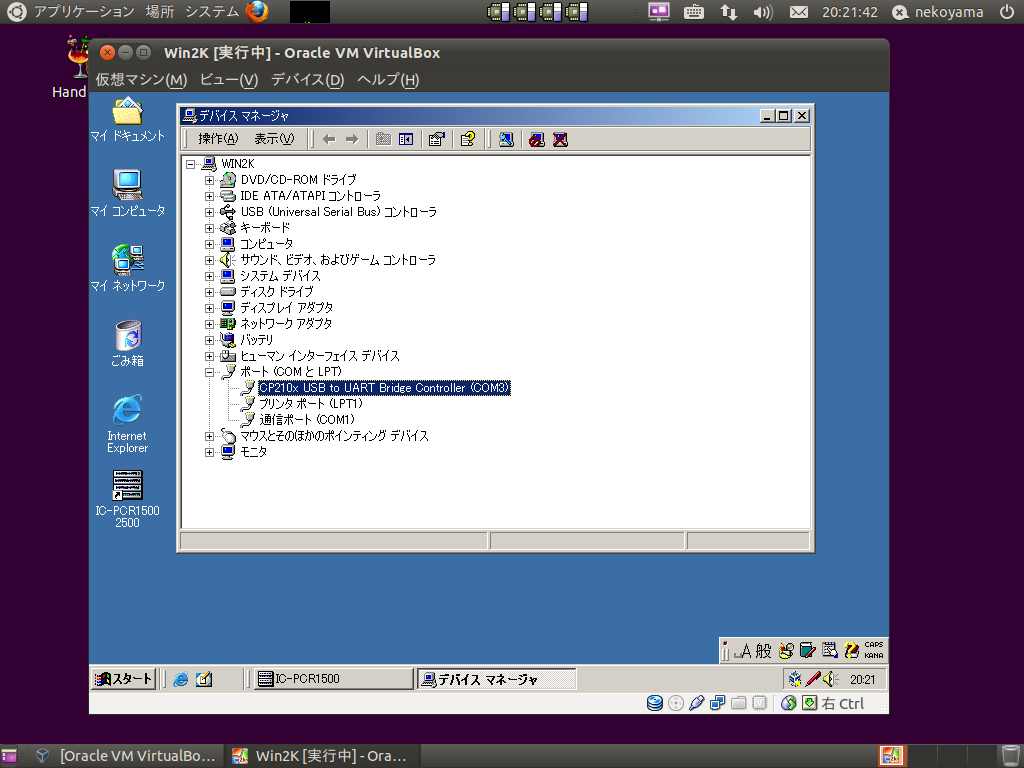Screen dimensions: 1024x768
Task: Click the power icon in Ubuntu top panel
Action: coord(1008,12)
